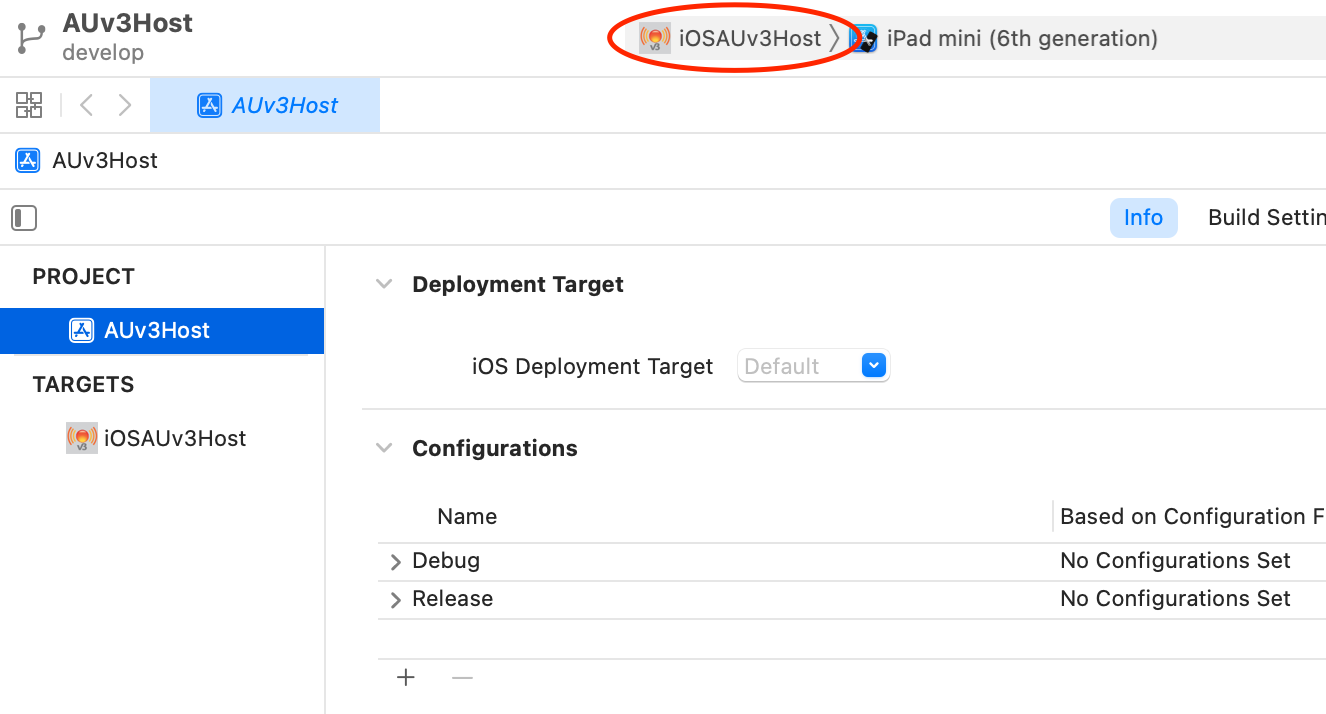Select the AUv3Host editor tab

[265, 105]
